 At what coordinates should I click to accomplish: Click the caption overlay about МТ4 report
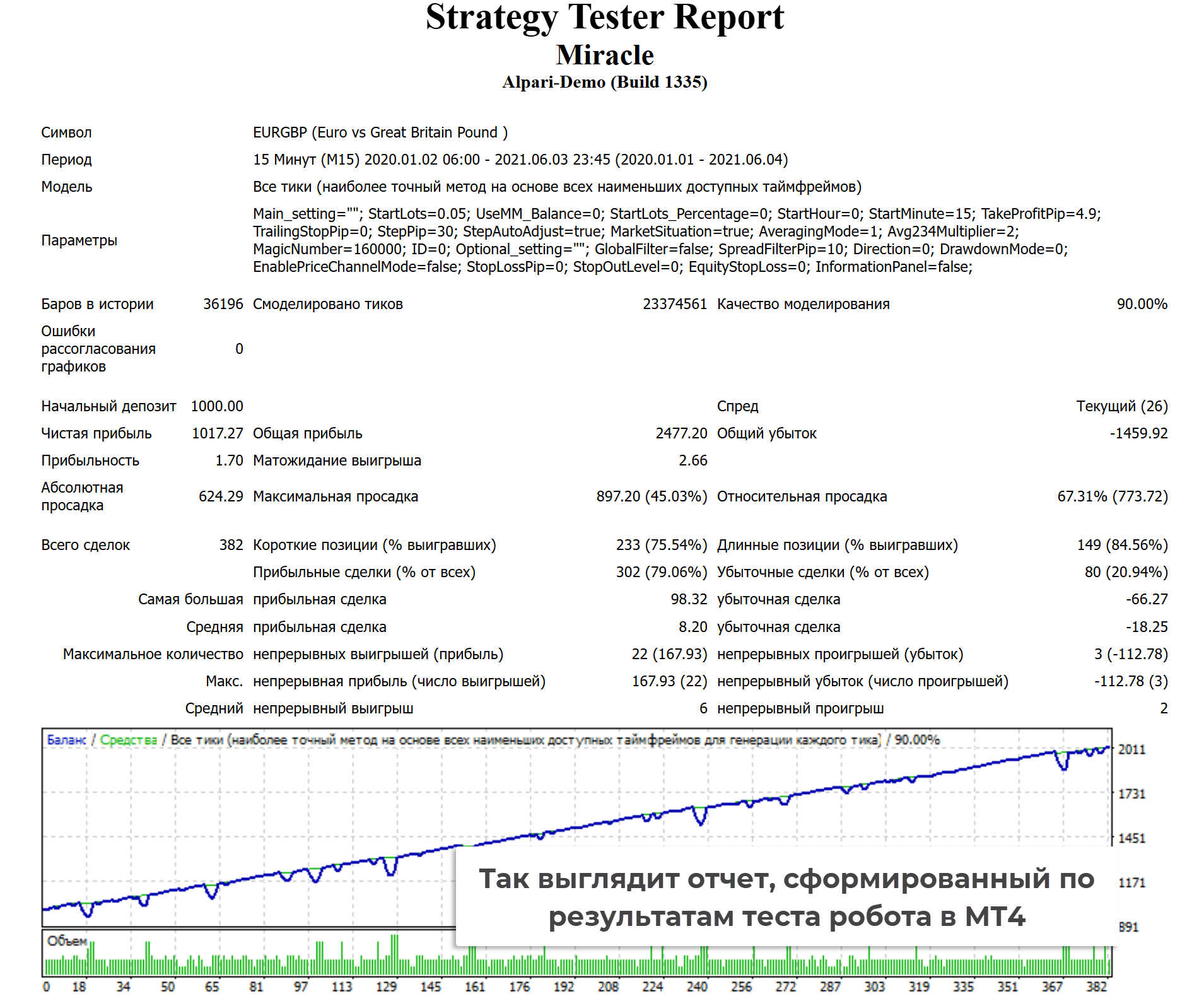(x=786, y=897)
